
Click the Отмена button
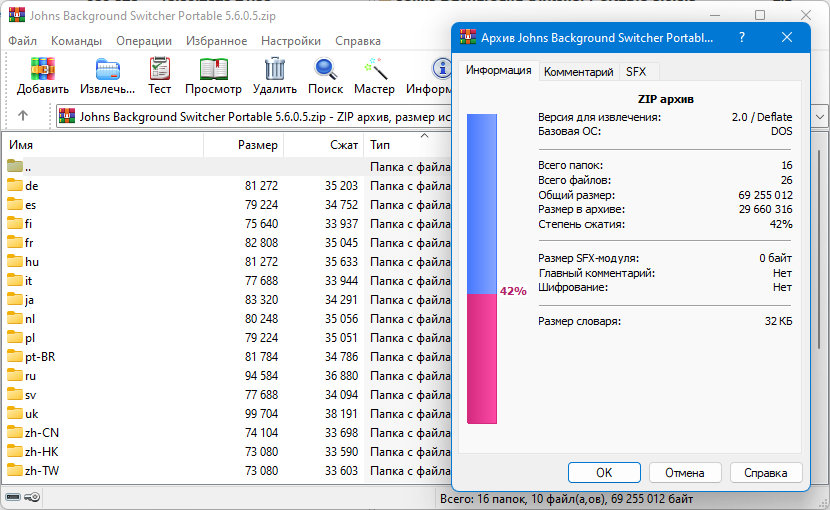(685, 472)
